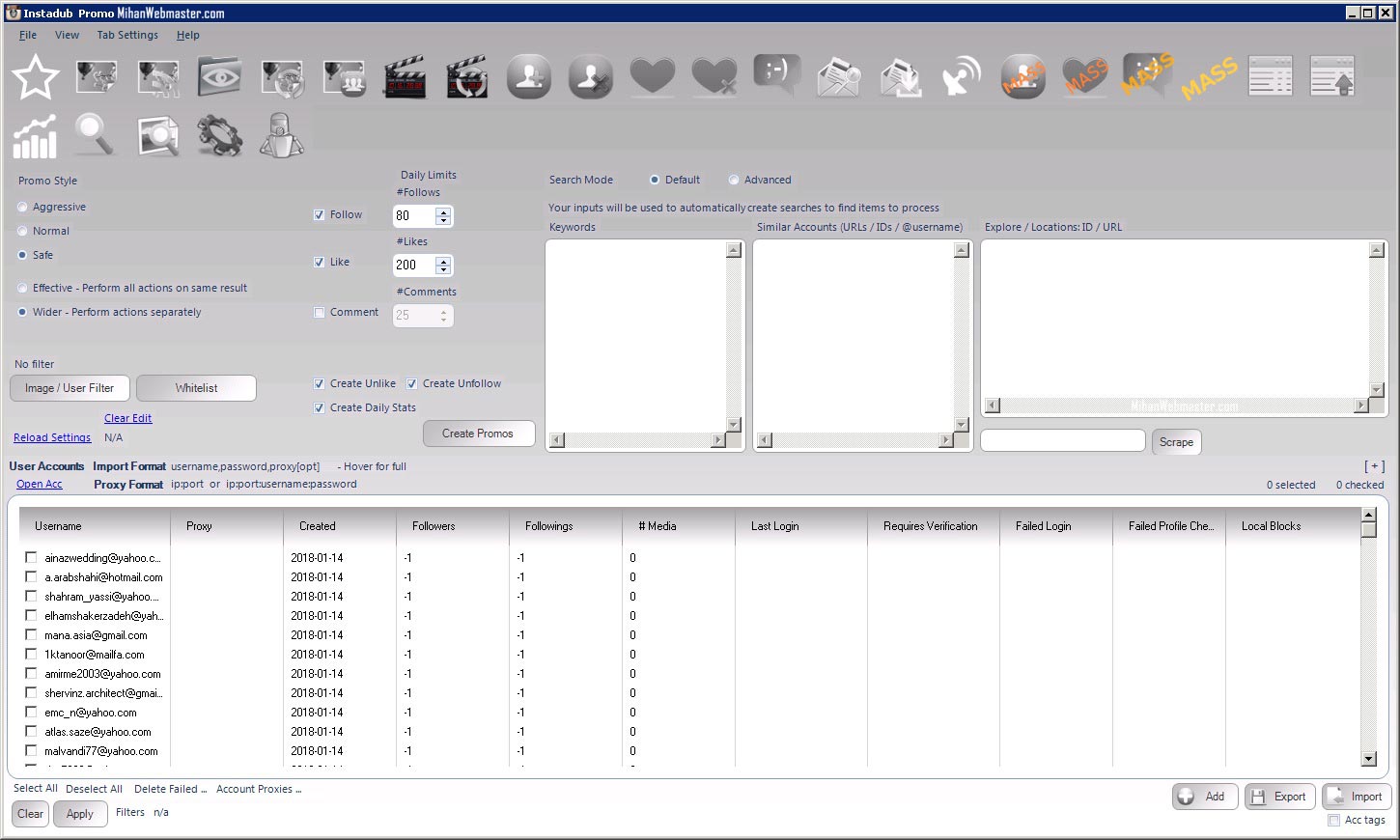Open the View menu

click(67, 35)
